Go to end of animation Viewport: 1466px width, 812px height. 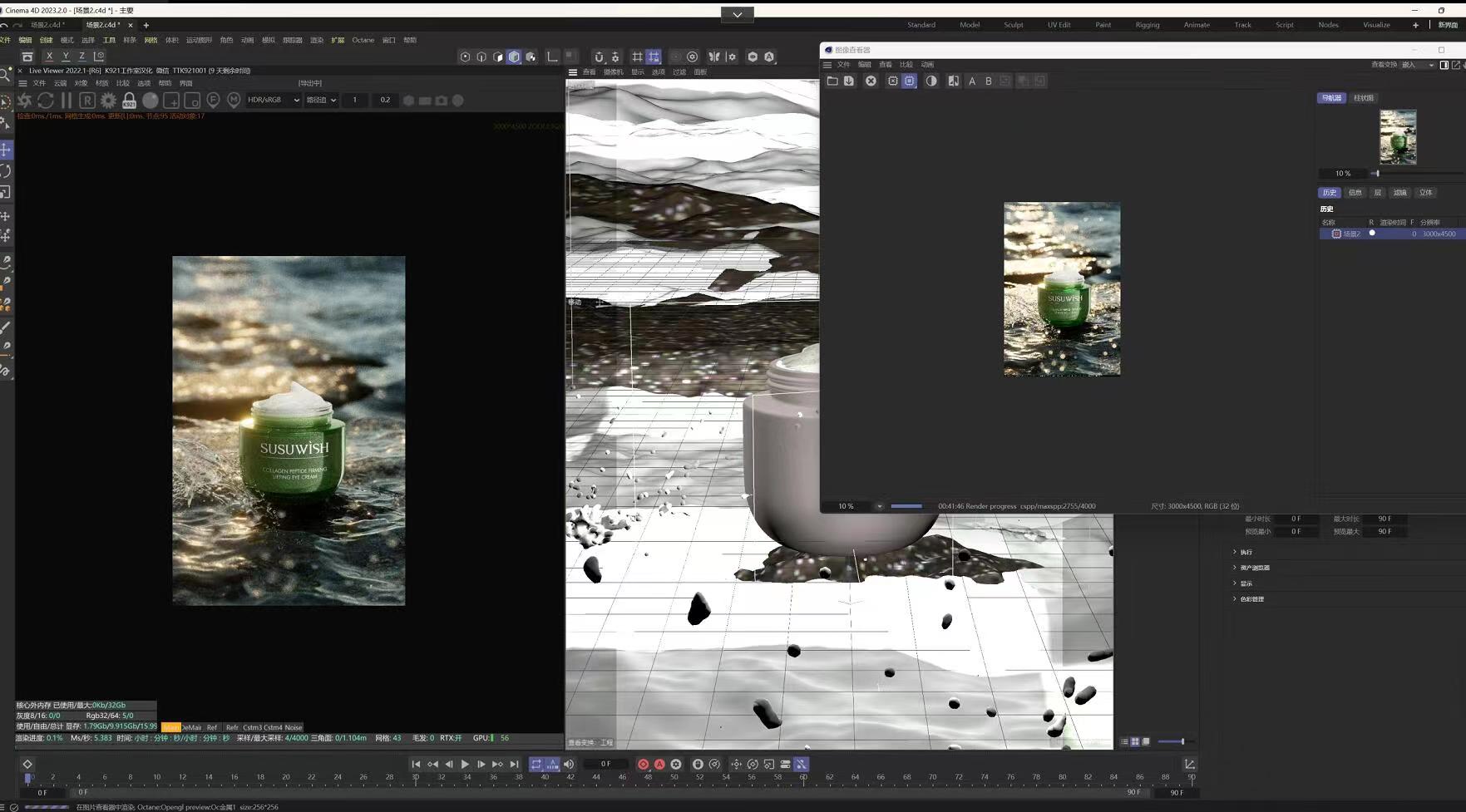click(514, 764)
